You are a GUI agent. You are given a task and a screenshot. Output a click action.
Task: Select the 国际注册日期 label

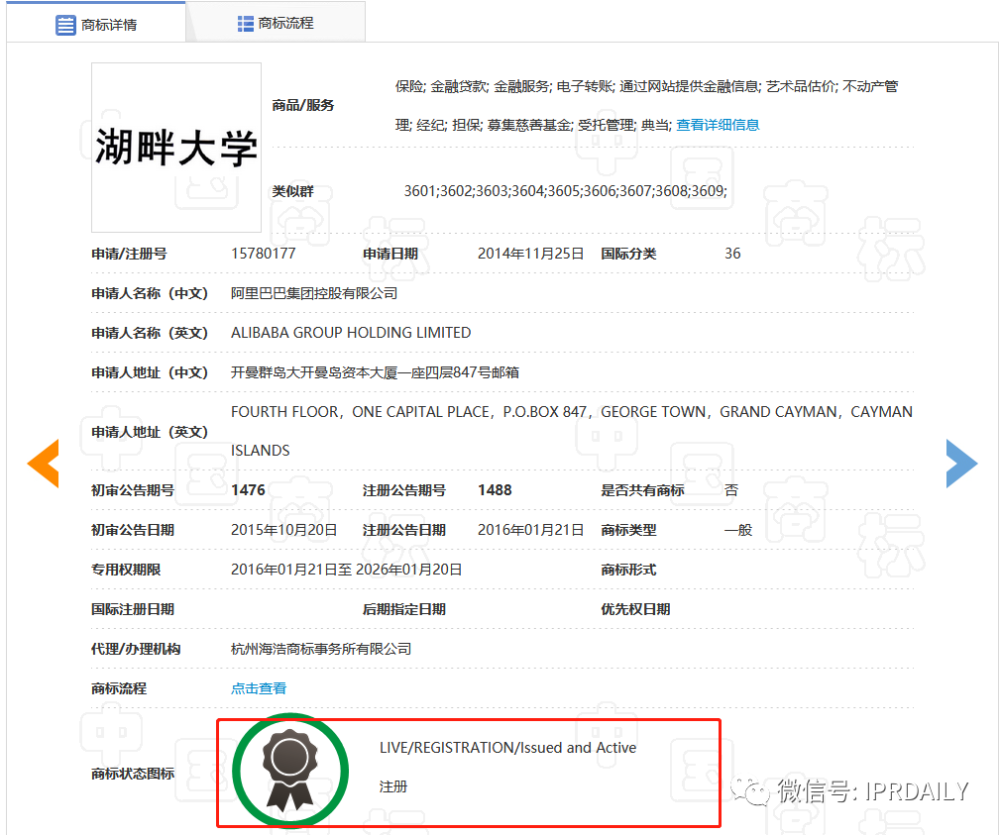tap(133, 609)
